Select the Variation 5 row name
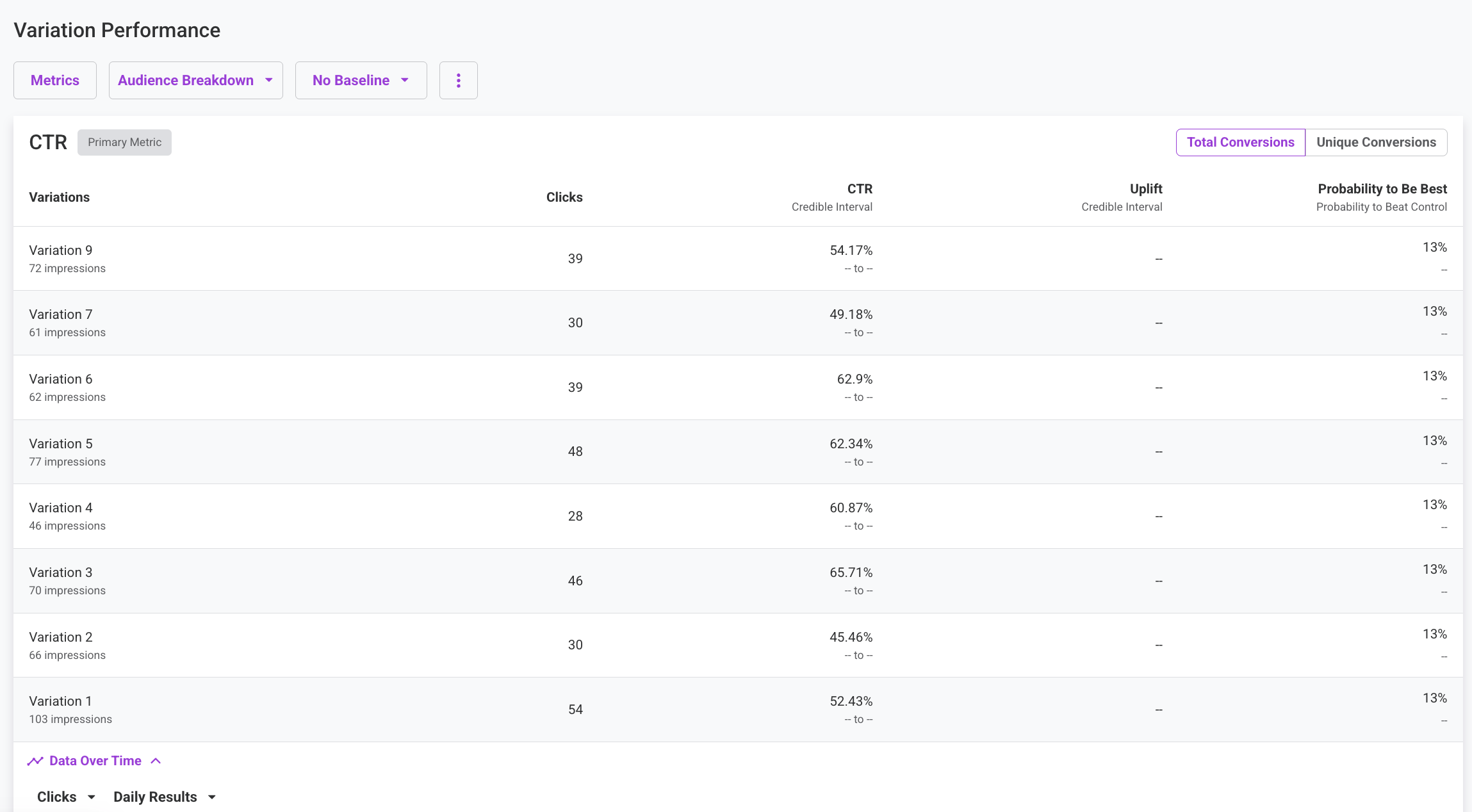1472x812 pixels. (x=61, y=444)
